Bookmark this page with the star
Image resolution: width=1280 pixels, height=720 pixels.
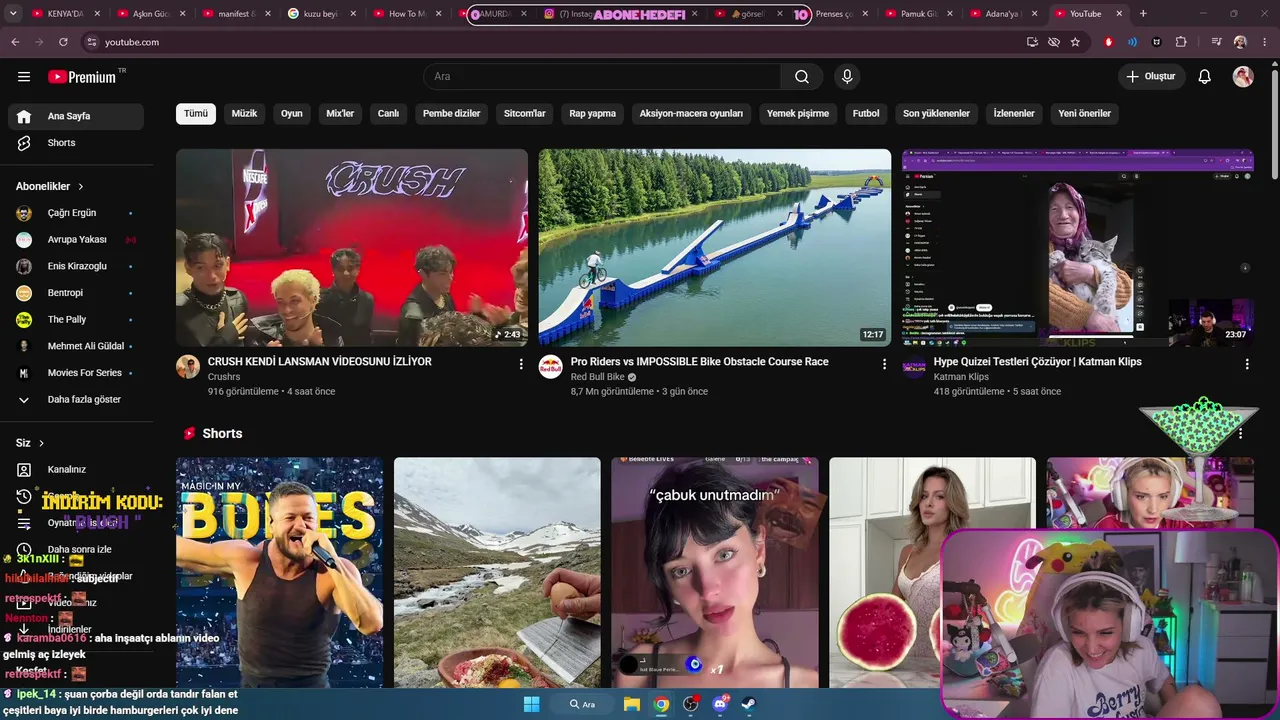click(1075, 42)
